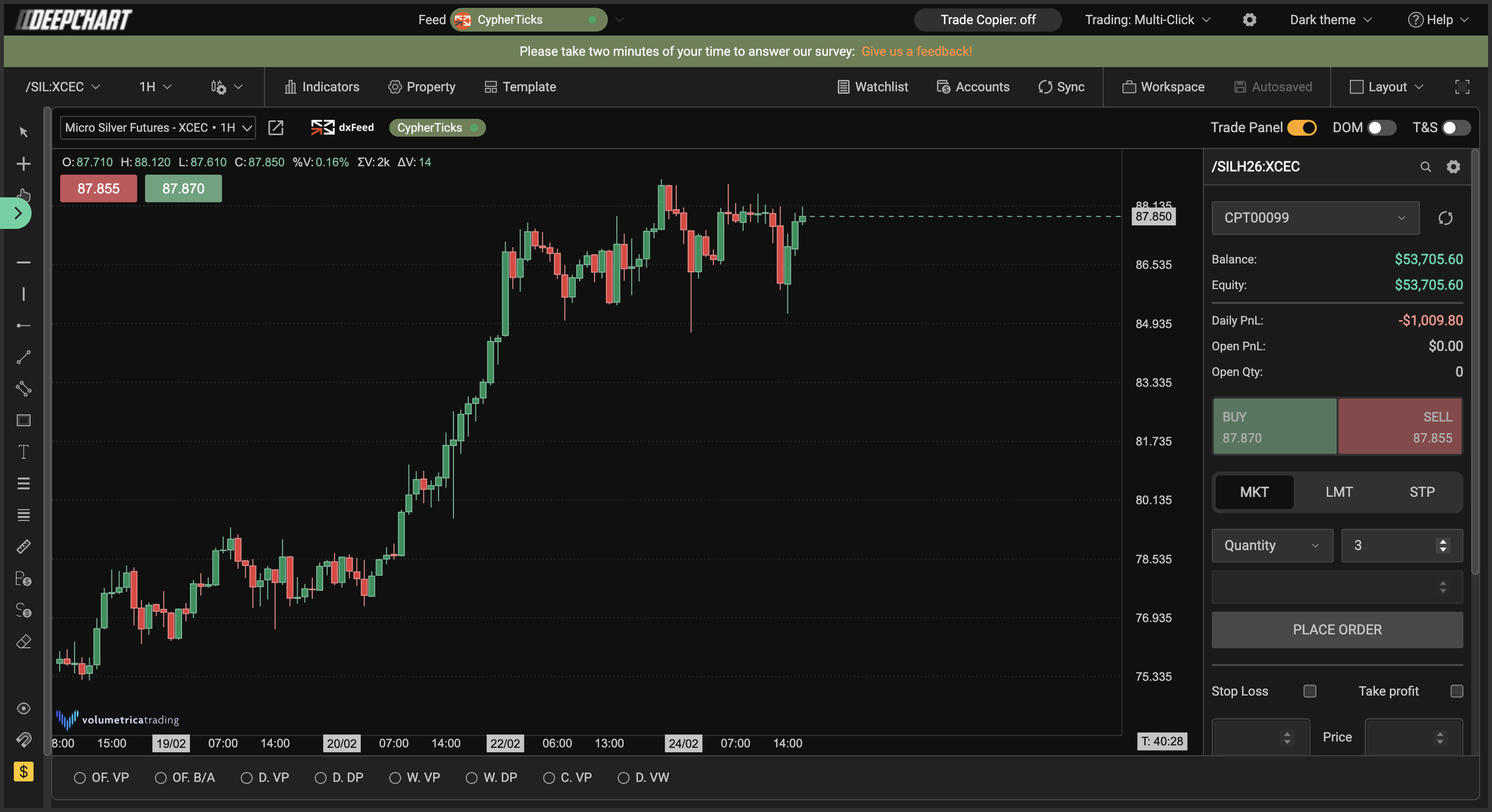Open the Layout dropdown menu

point(1388,87)
